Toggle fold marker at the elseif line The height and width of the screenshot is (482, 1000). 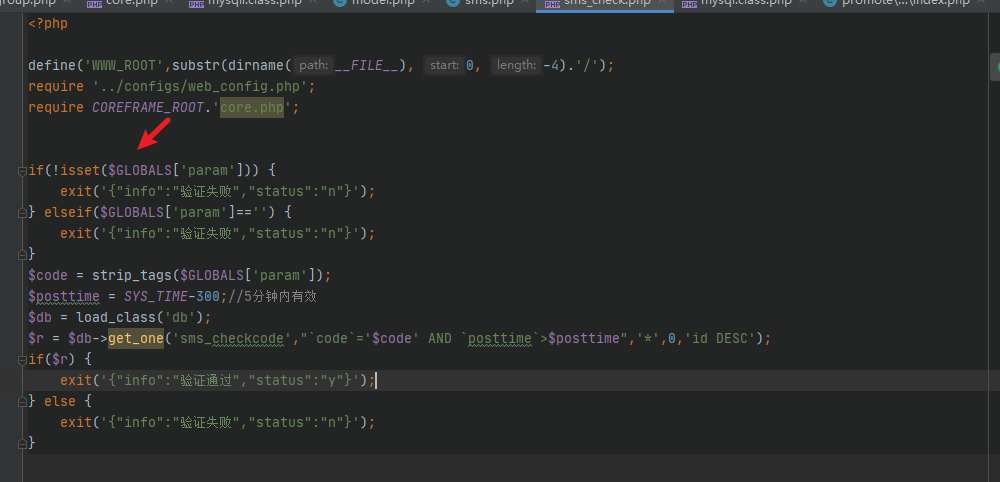point(22,212)
